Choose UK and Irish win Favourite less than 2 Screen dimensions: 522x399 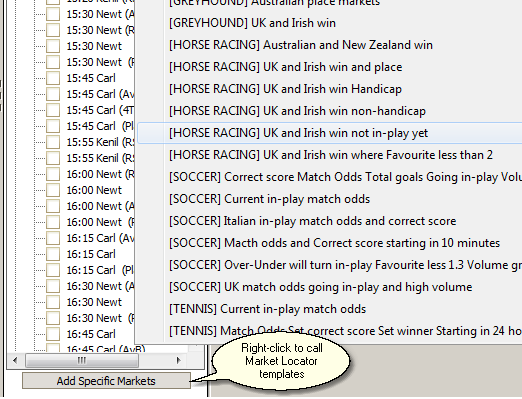(x=331, y=155)
